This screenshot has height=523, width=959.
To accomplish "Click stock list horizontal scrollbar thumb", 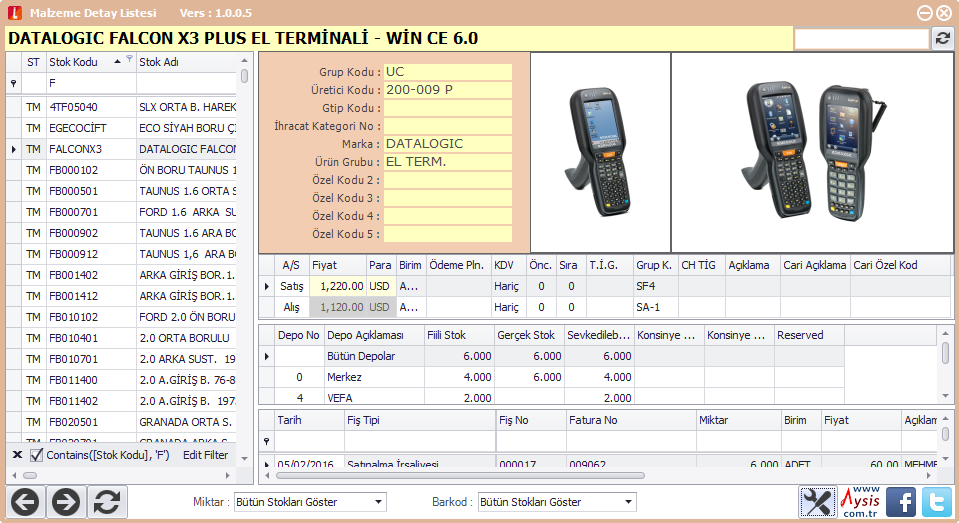I will 30,475.
